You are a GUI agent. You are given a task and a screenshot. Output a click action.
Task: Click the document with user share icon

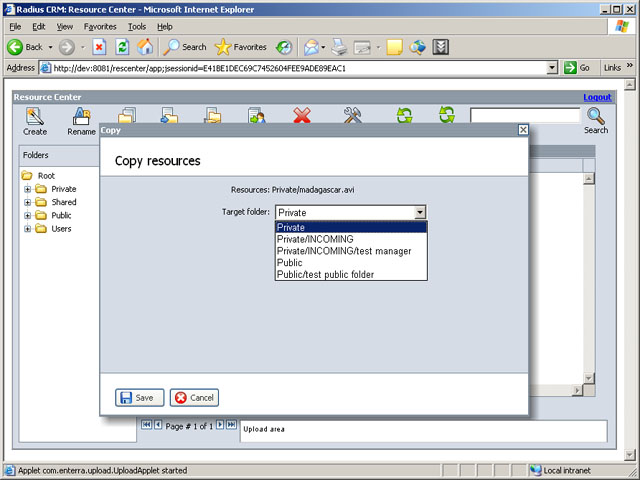point(257,115)
